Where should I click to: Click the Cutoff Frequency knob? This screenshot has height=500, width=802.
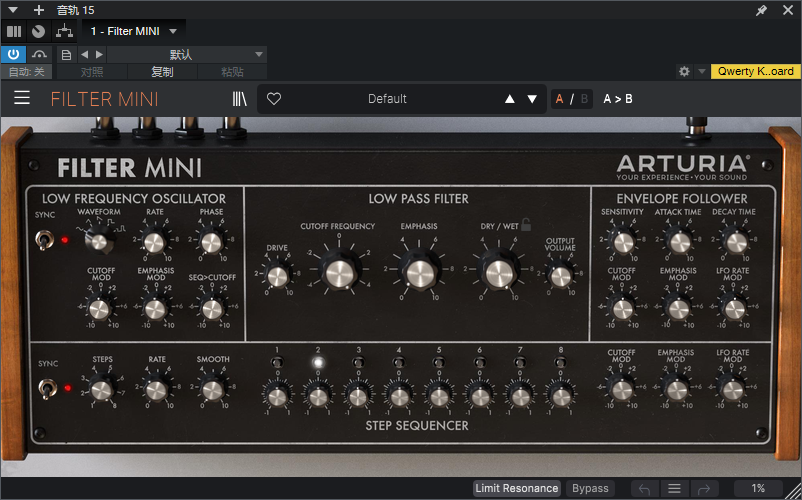coord(339,273)
